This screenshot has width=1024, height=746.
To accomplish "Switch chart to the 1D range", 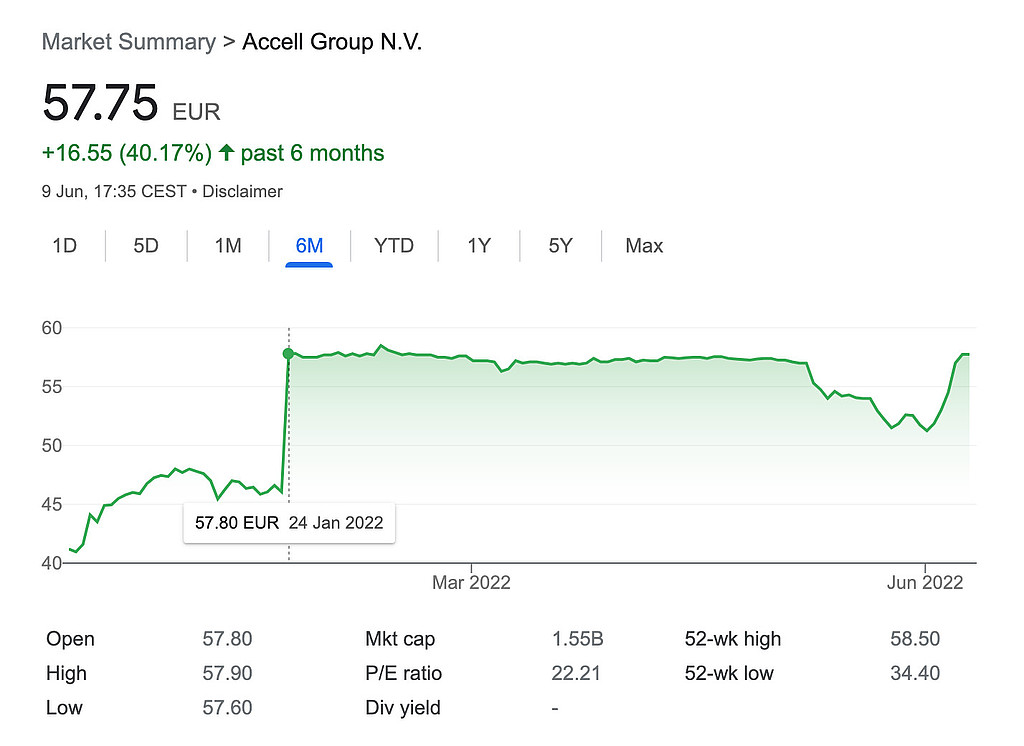I will [64, 246].
